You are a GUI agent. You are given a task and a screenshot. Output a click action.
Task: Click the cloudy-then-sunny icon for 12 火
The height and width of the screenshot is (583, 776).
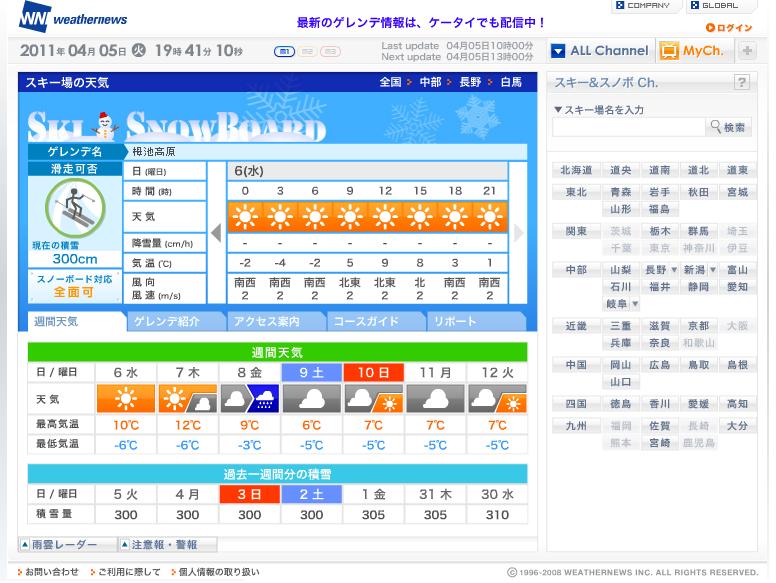point(497,399)
